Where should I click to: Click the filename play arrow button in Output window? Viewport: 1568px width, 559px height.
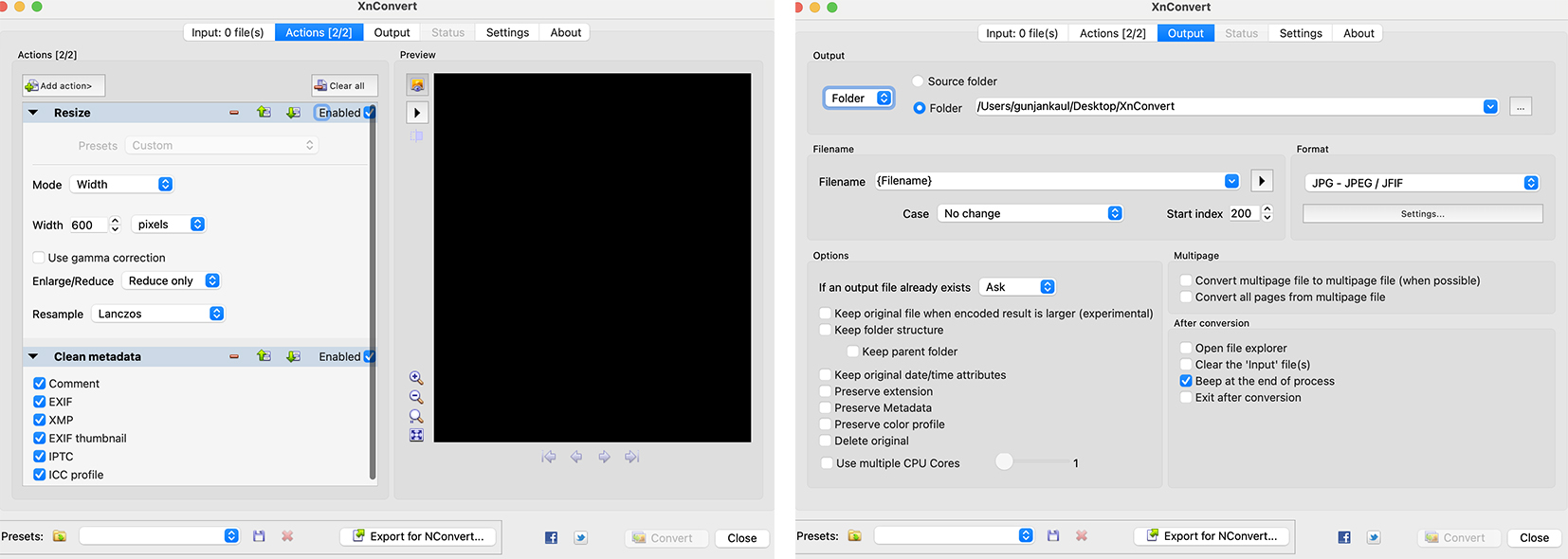pyautogui.click(x=1262, y=181)
